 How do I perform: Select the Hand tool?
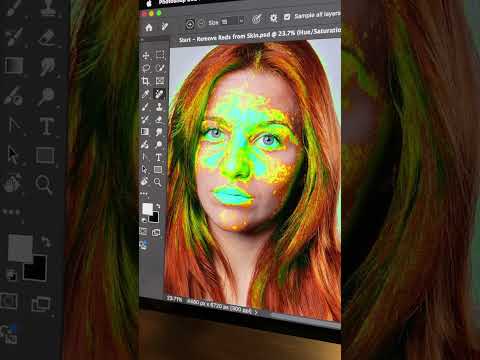point(144,182)
